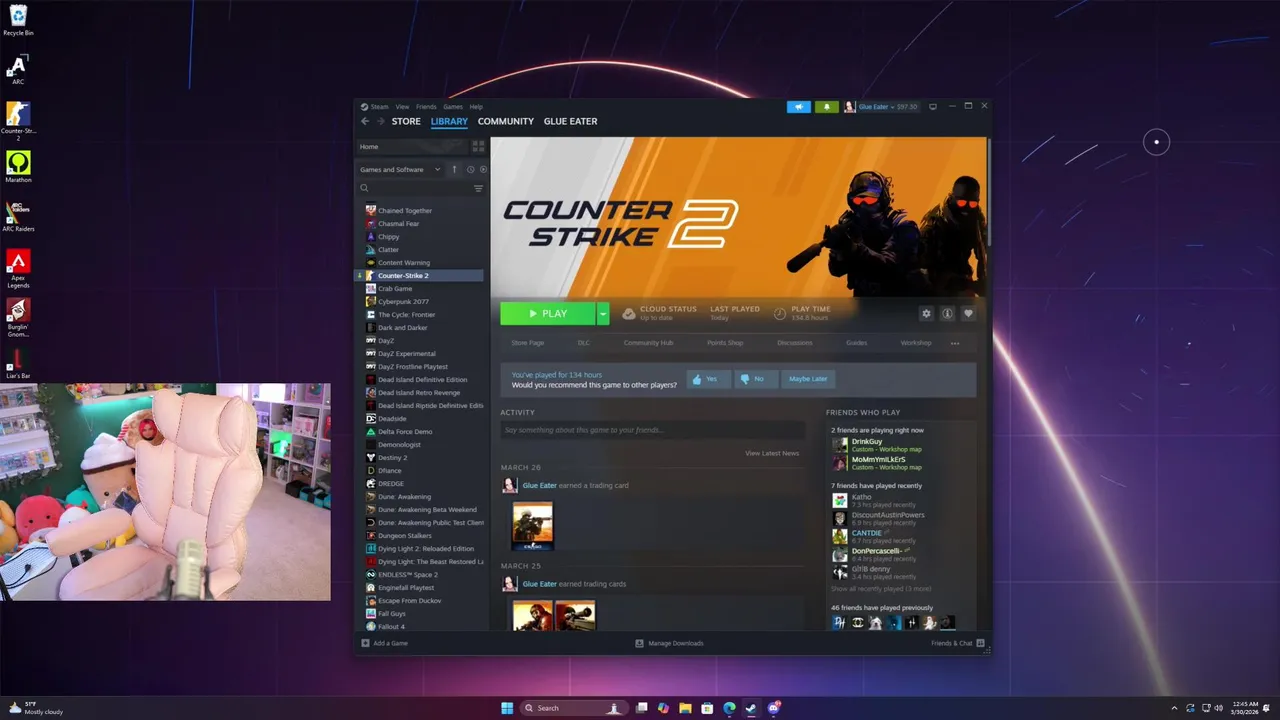Viewport: 1280px width, 720px height.
Task: Click the Play Time clock icon
Action: [780, 313]
